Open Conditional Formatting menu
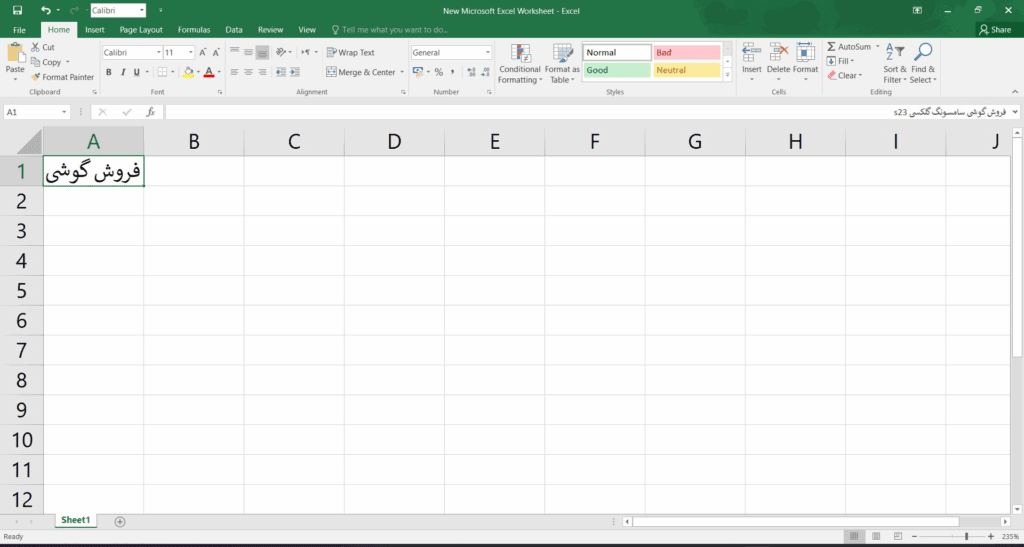This screenshot has height=547, width=1024. coord(519,64)
